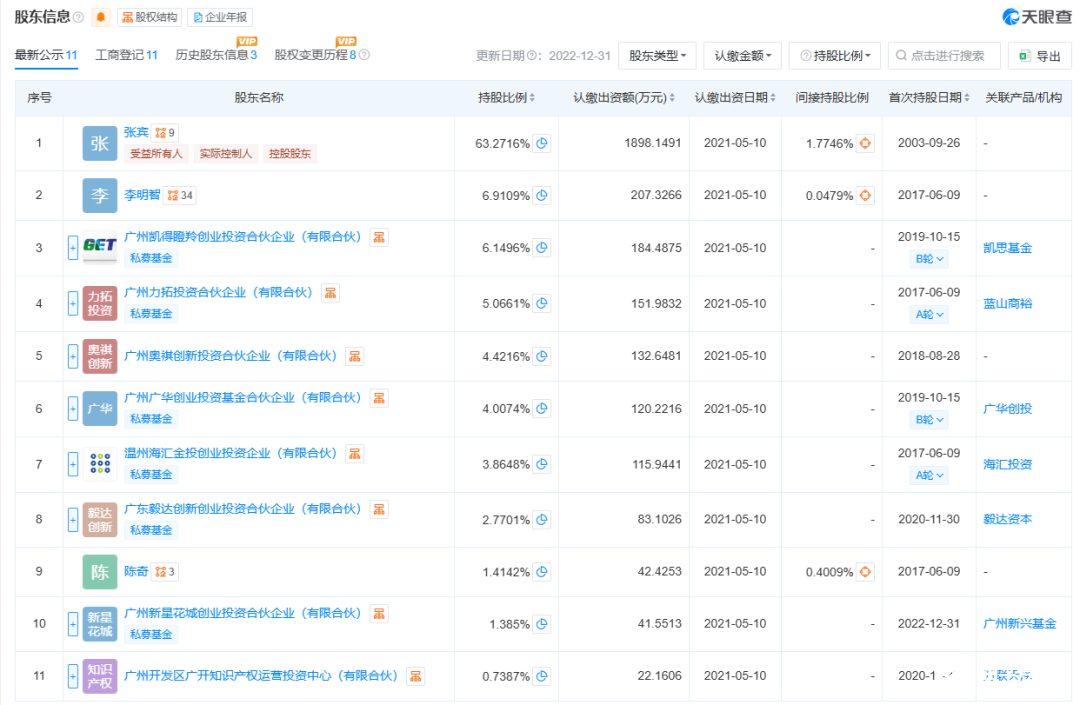Expand the 广州广华创业投资基金 row
The height and width of the screenshot is (705, 1080).
coord(73,408)
